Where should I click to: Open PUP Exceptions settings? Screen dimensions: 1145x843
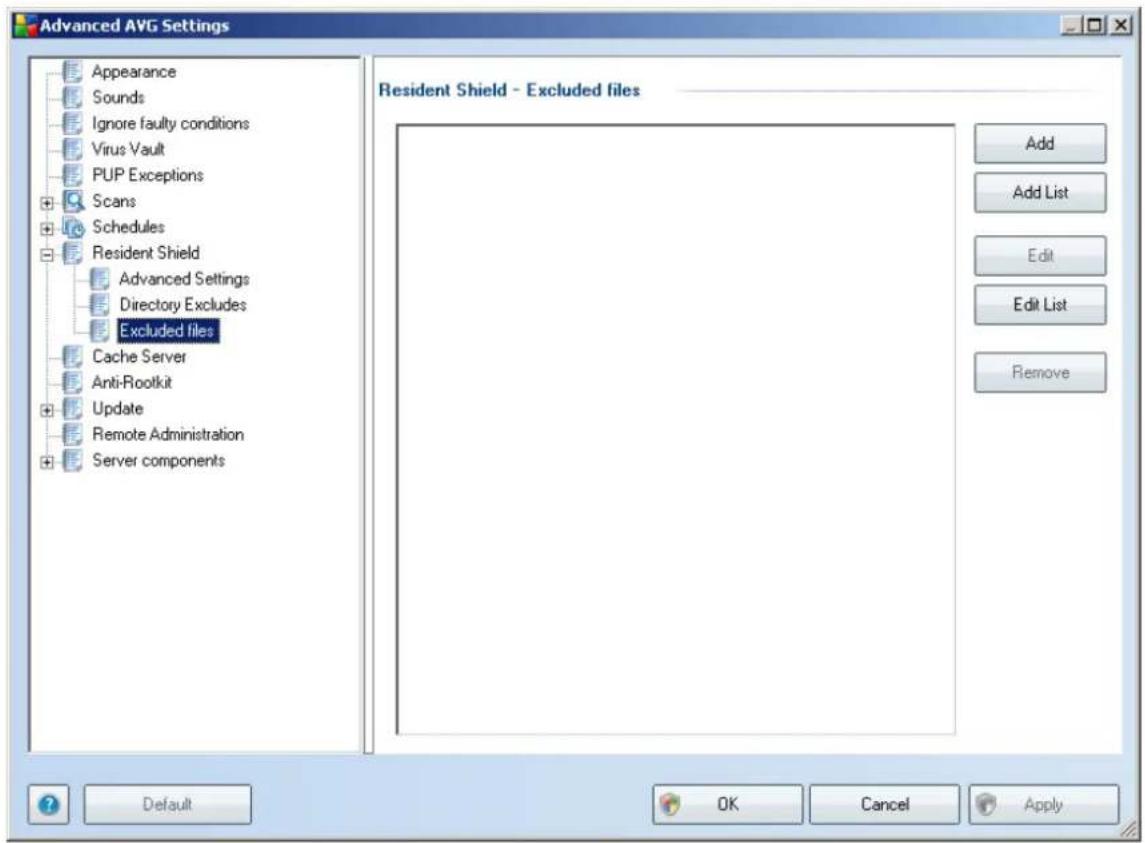tap(148, 175)
